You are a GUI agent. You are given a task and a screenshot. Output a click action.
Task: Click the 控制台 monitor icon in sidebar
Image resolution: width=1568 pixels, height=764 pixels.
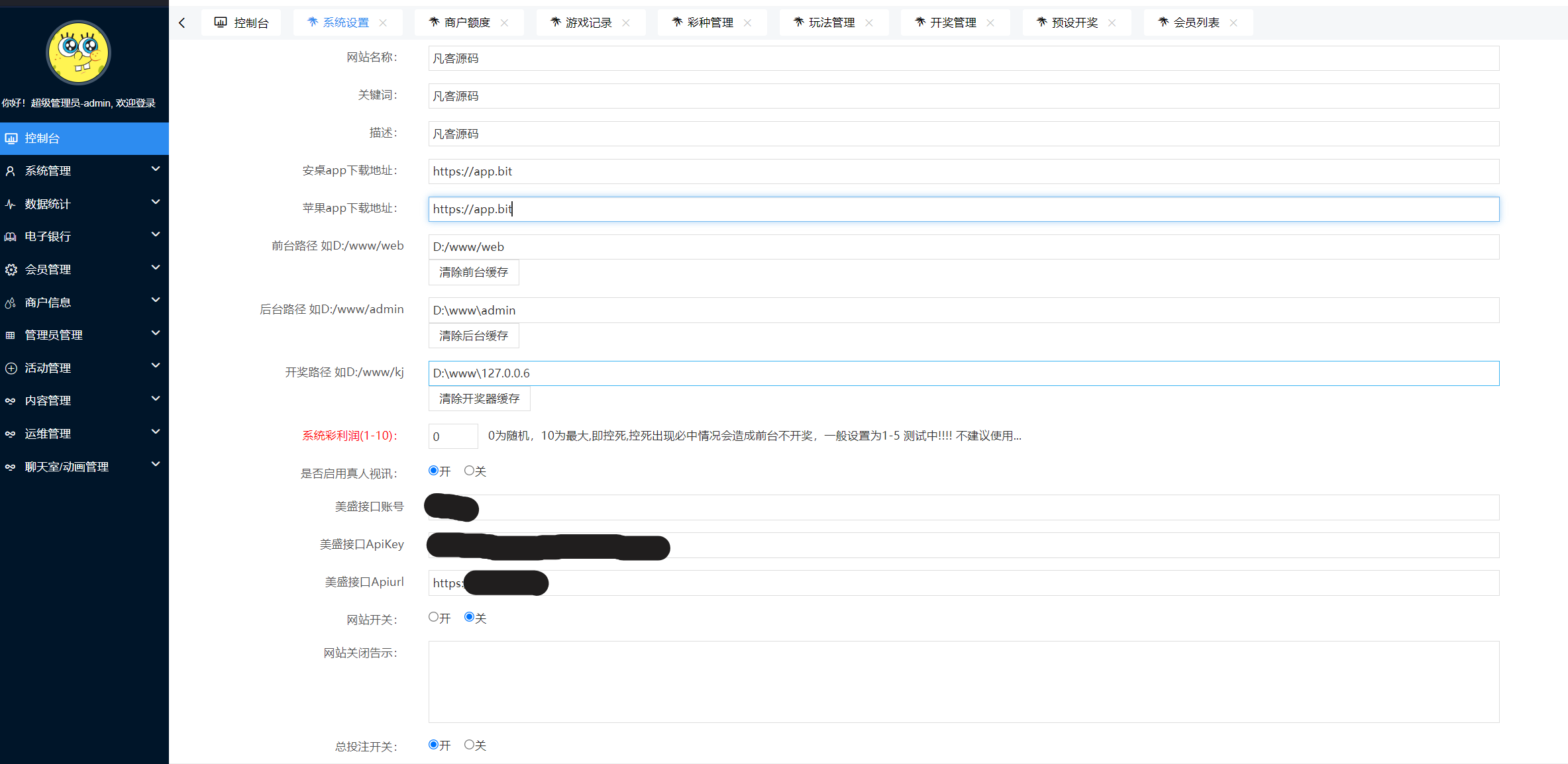point(11,138)
